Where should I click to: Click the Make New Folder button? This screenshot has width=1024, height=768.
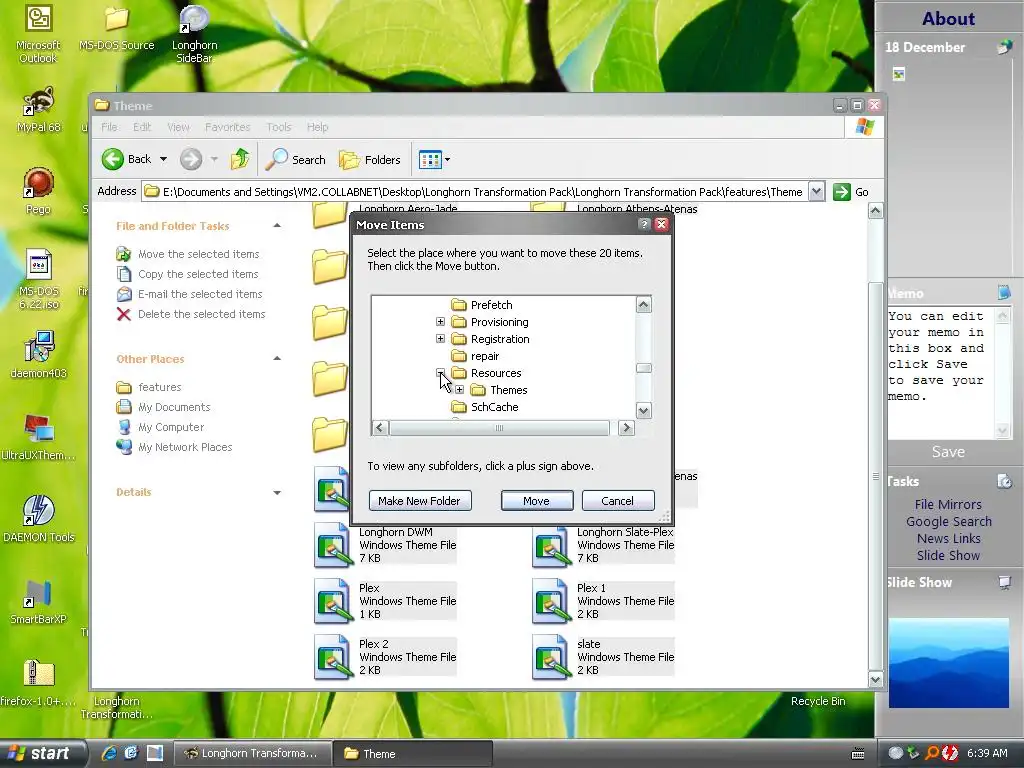[x=420, y=501]
